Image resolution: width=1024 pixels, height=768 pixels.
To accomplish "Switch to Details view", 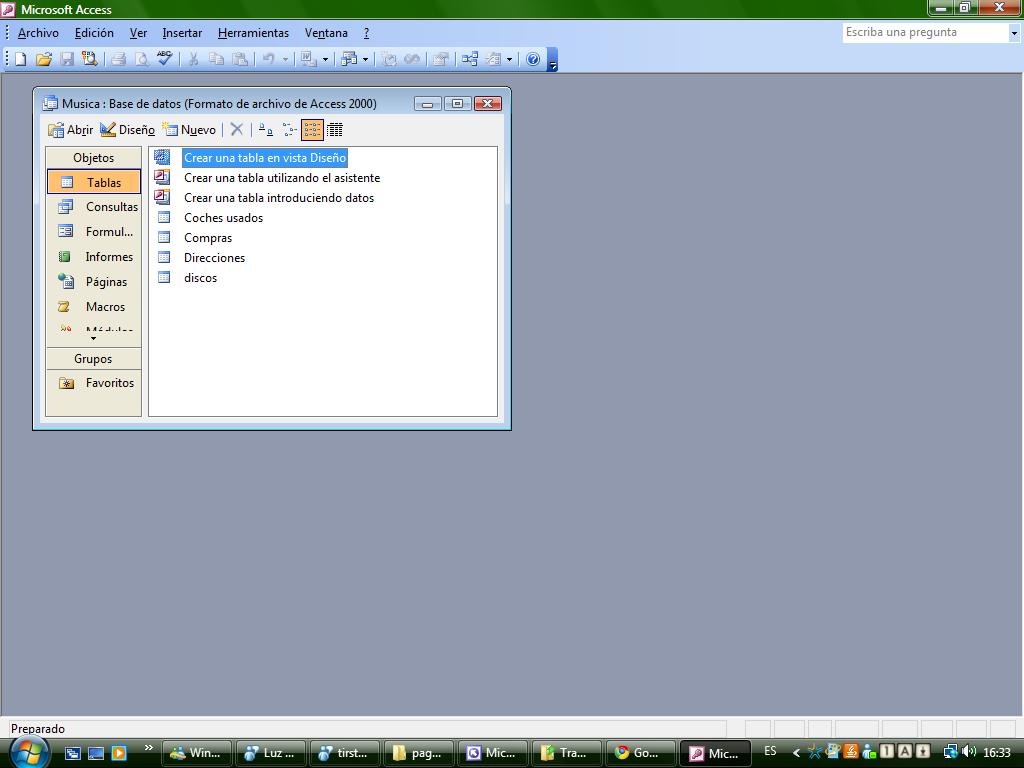I will 334,129.
